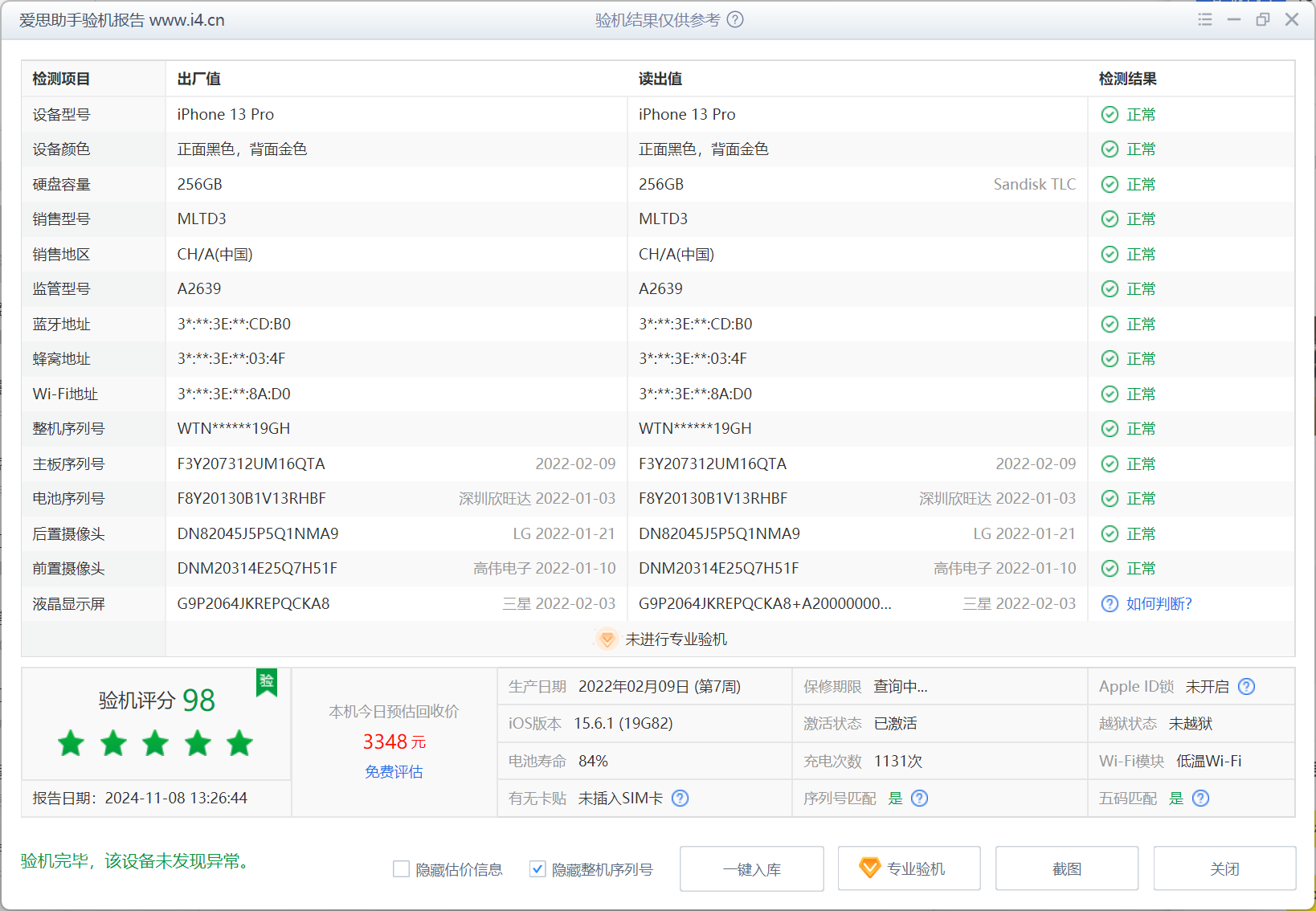Screen dimensions: 1316x911
Task: Click the 验机评分 98 score
Action: point(157,701)
